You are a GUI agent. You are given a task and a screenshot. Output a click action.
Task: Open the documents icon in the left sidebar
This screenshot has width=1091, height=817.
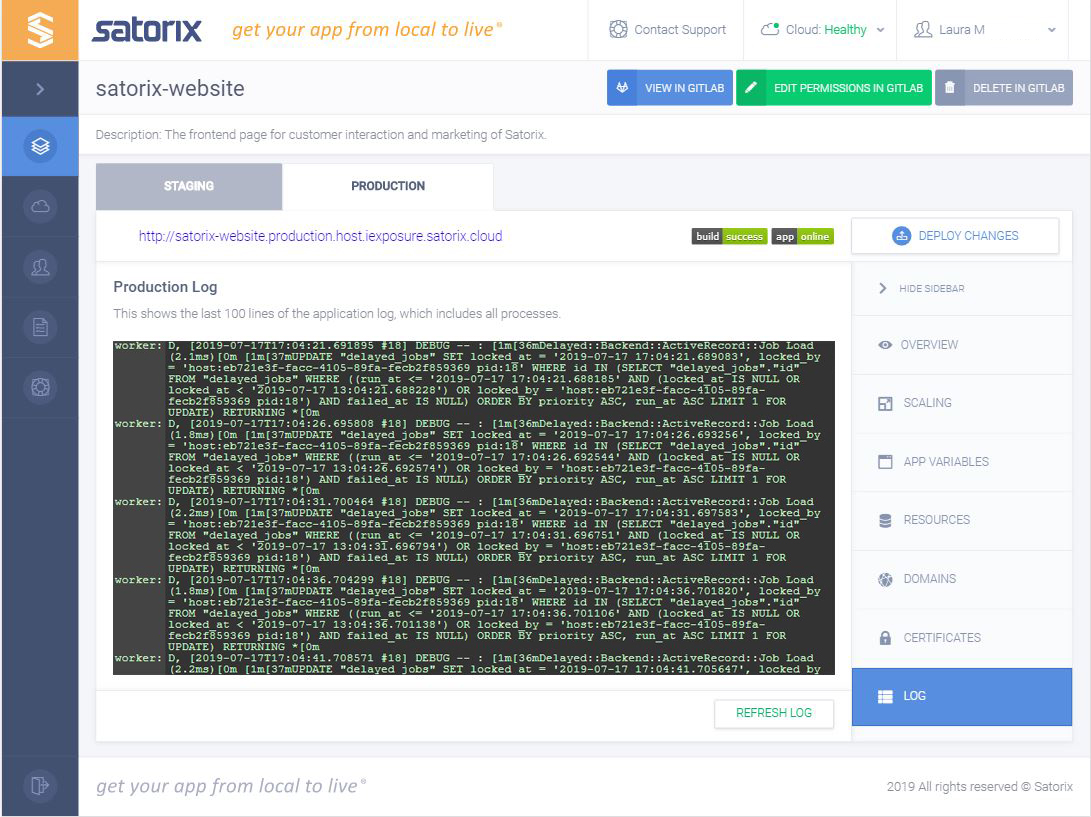[40, 326]
